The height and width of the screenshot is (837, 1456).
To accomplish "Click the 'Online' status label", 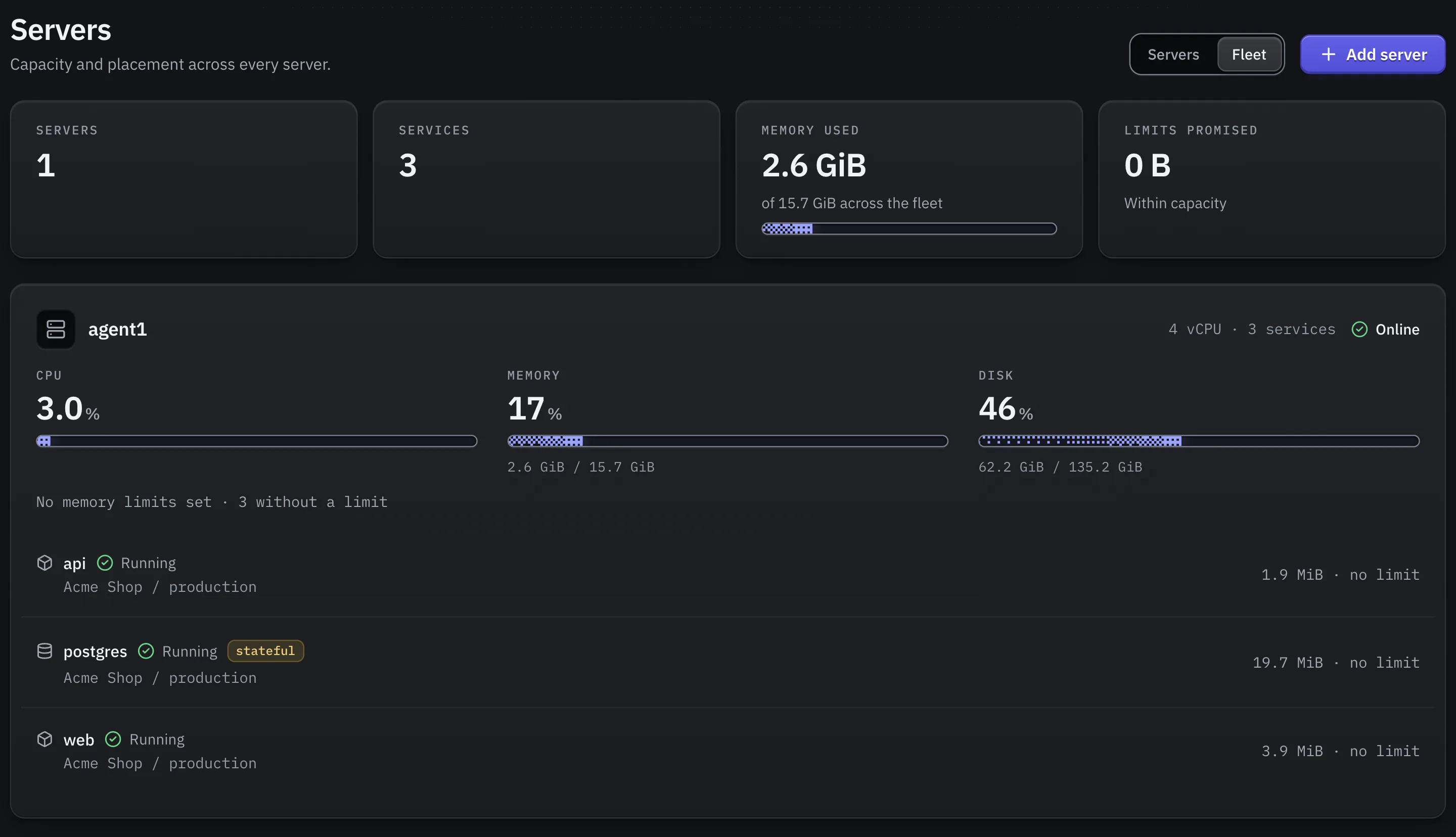I will click(1397, 330).
